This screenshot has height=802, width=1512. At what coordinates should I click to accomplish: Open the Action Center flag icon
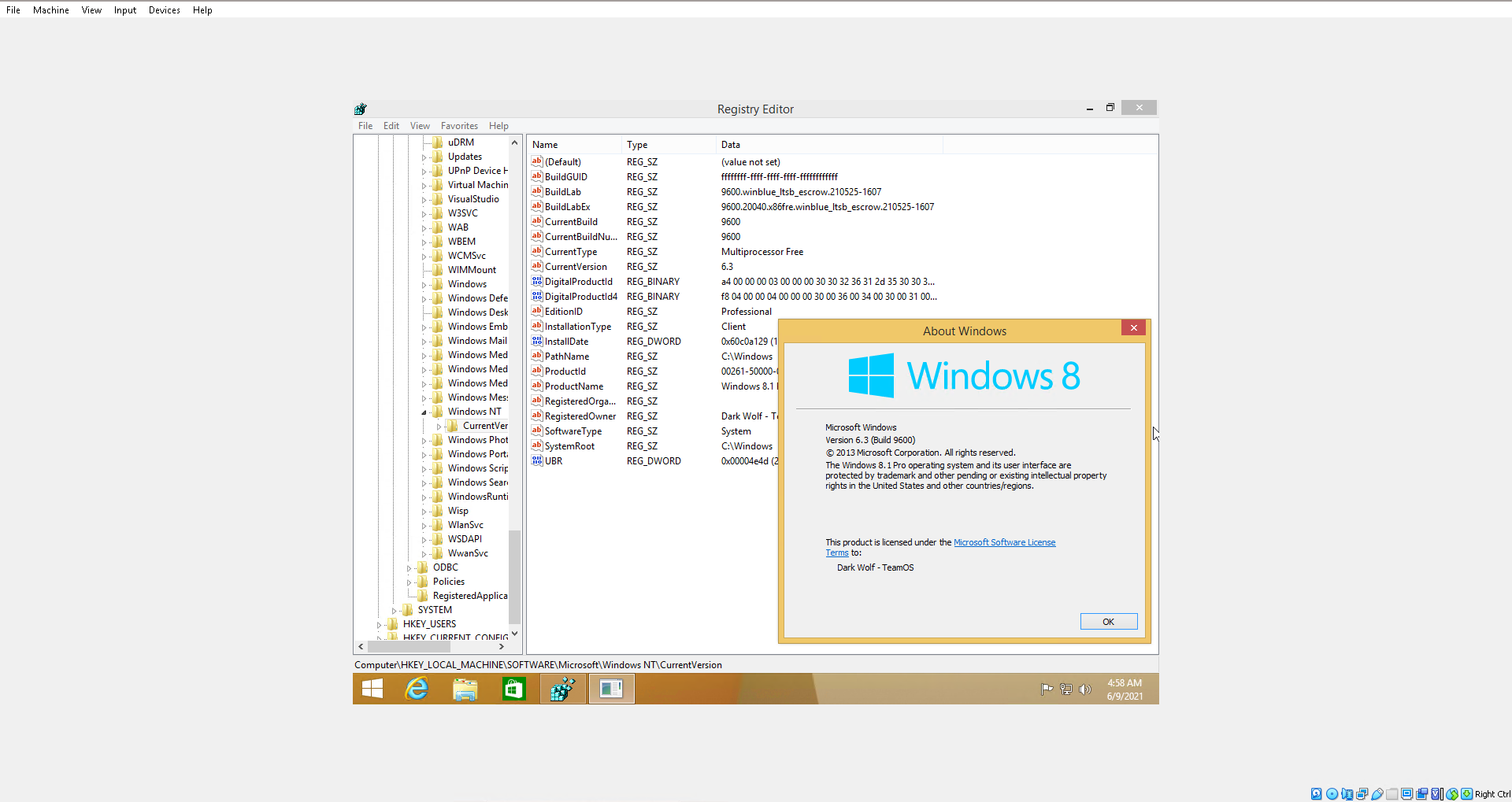[1047, 689]
